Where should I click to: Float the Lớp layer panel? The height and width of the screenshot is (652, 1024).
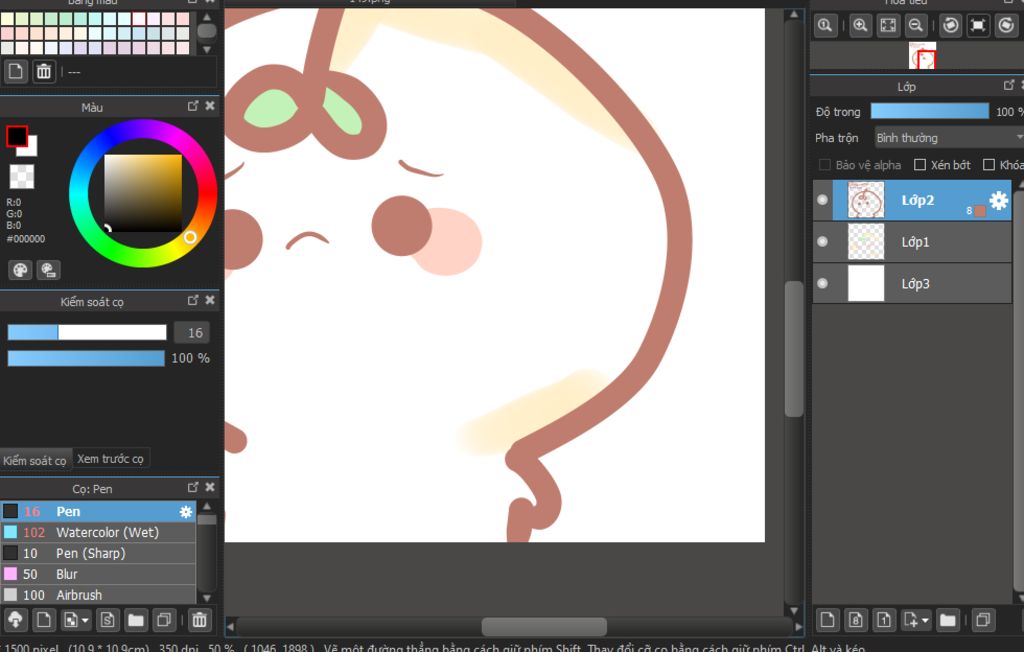(1009, 86)
